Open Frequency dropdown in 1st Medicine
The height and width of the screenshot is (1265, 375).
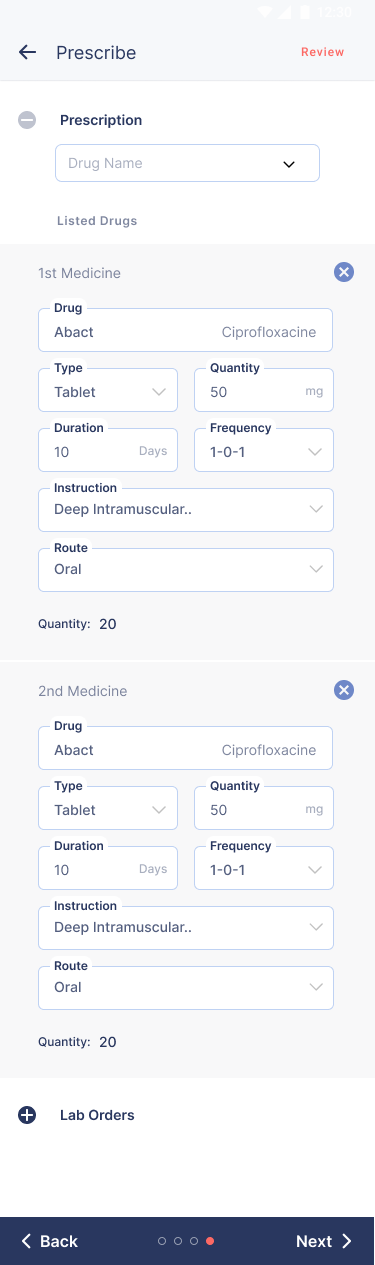pyautogui.click(x=264, y=450)
